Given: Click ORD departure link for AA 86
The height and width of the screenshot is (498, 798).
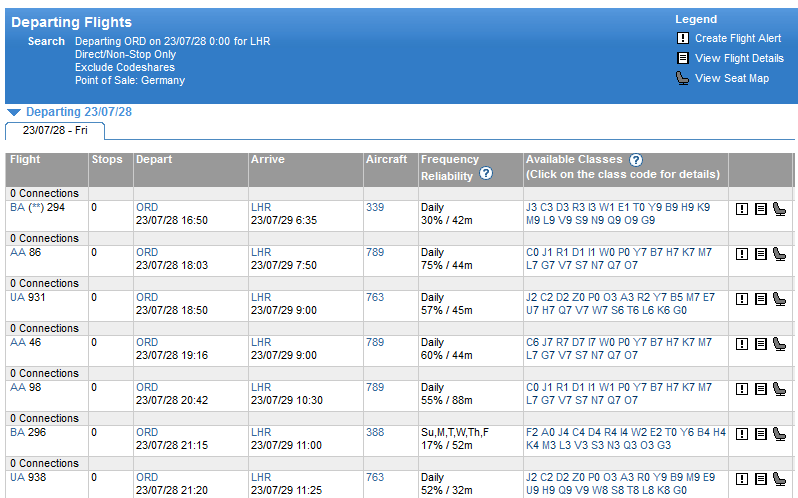Looking at the screenshot, I should click(x=147, y=252).
